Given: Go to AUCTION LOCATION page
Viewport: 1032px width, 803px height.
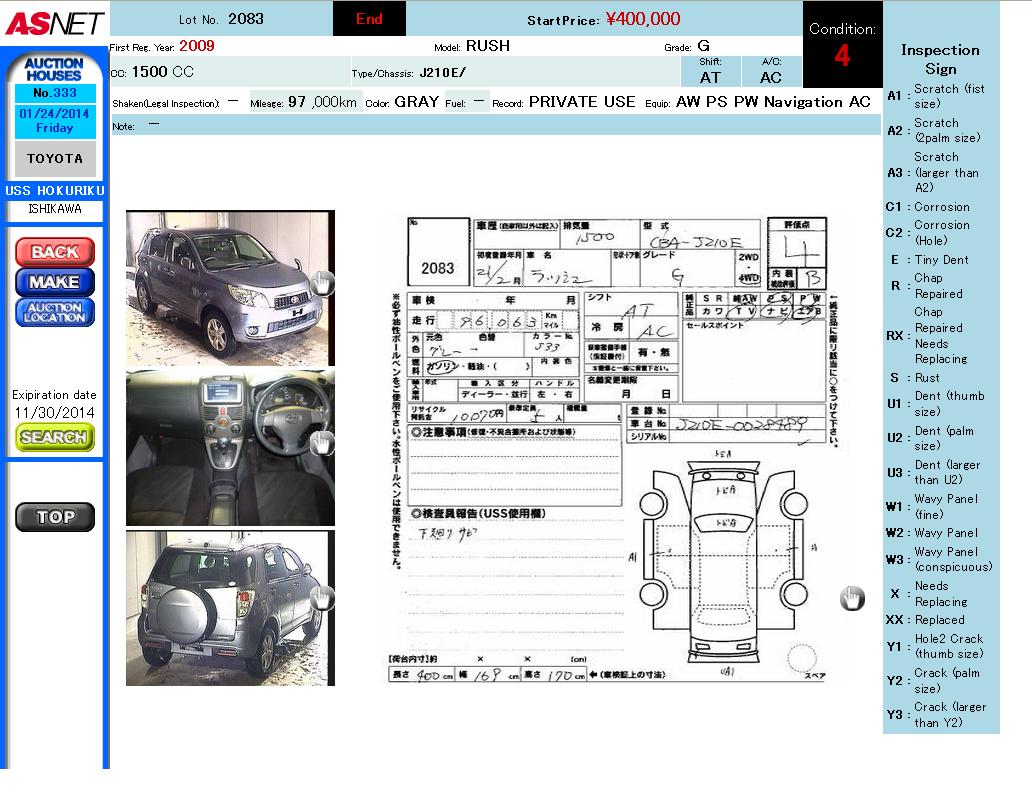Looking at the screenshot, I should point(55,312).
